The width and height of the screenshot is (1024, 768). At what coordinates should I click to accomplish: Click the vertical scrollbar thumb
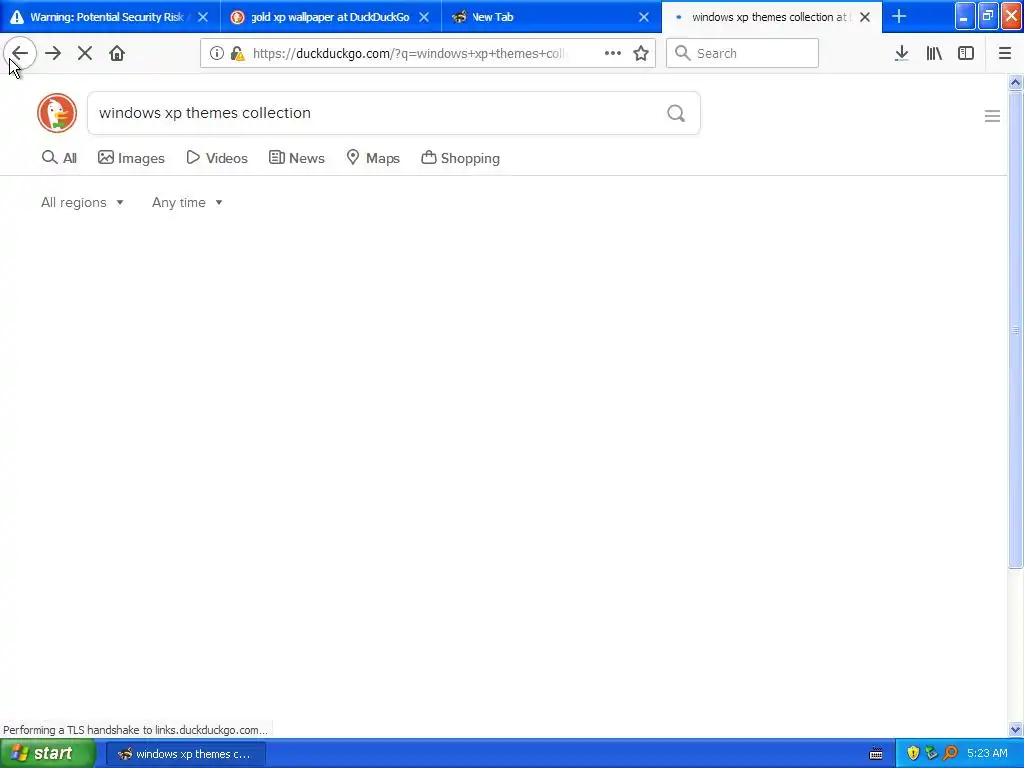point(1015,330)
